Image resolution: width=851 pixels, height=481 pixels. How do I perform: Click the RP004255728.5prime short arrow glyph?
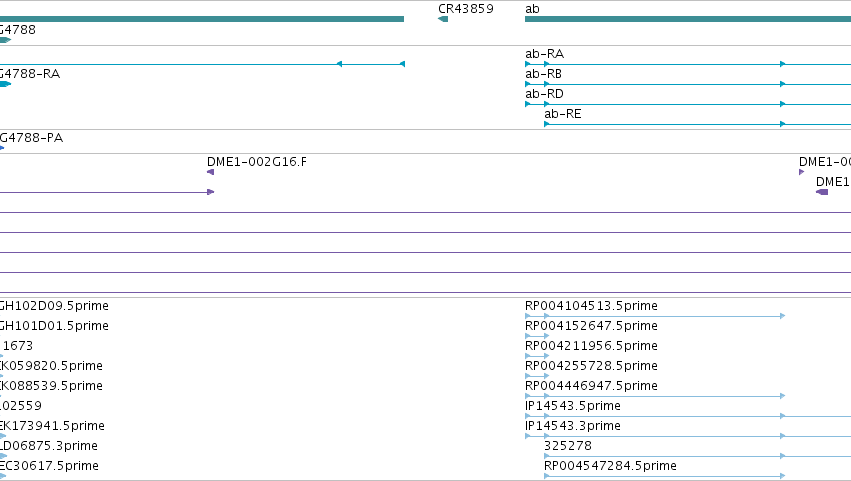pyautogui.click(x=537, y=376)
